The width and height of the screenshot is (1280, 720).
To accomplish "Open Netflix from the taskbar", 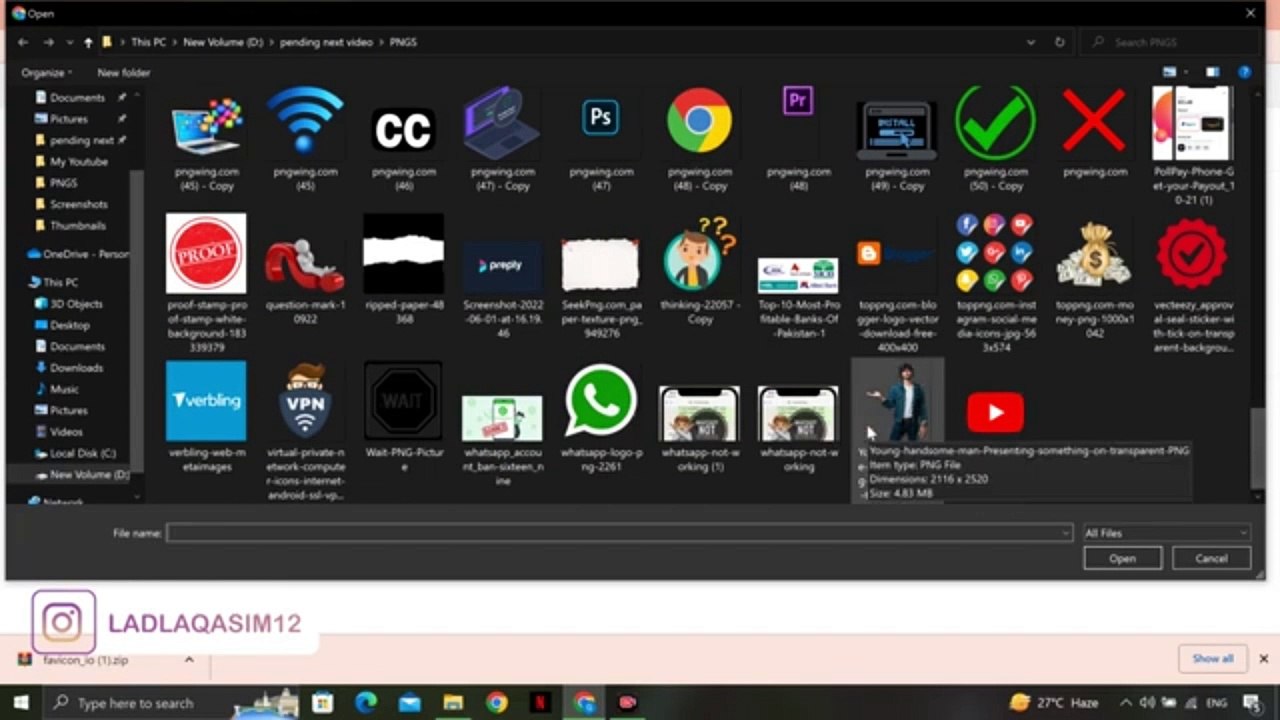I will 540,702.
